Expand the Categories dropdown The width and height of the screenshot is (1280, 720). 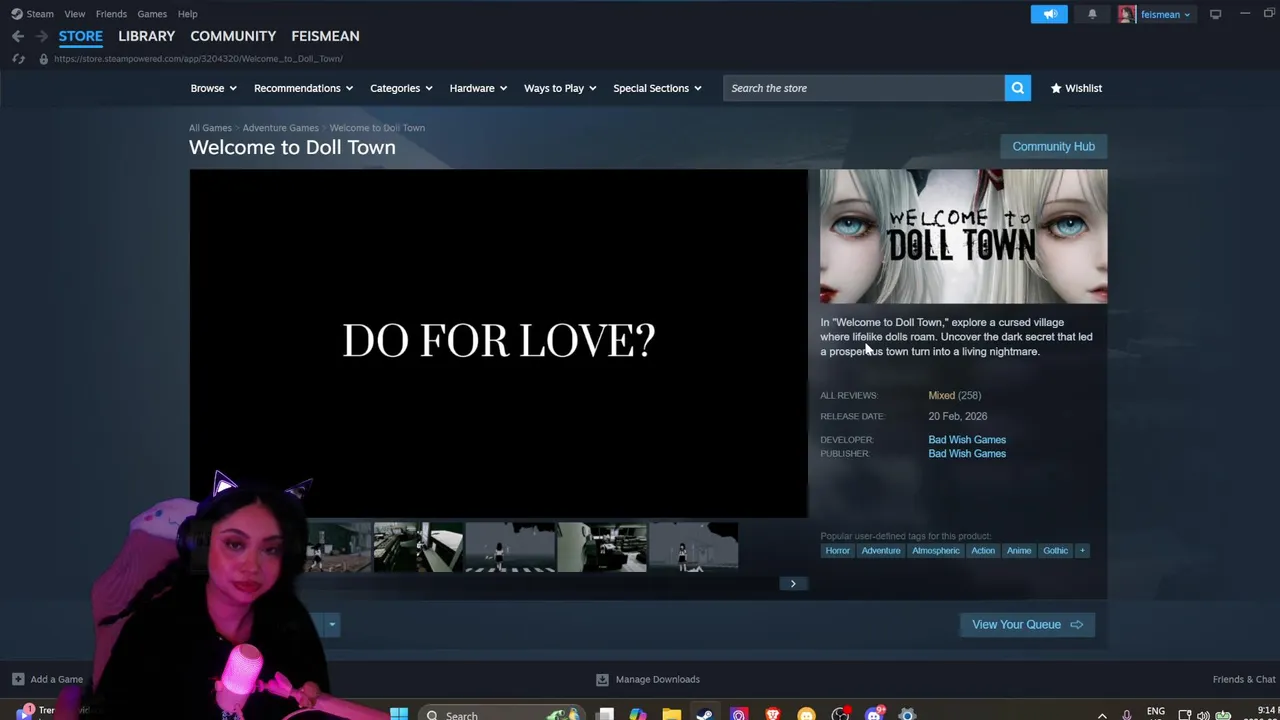click(401, 88)
